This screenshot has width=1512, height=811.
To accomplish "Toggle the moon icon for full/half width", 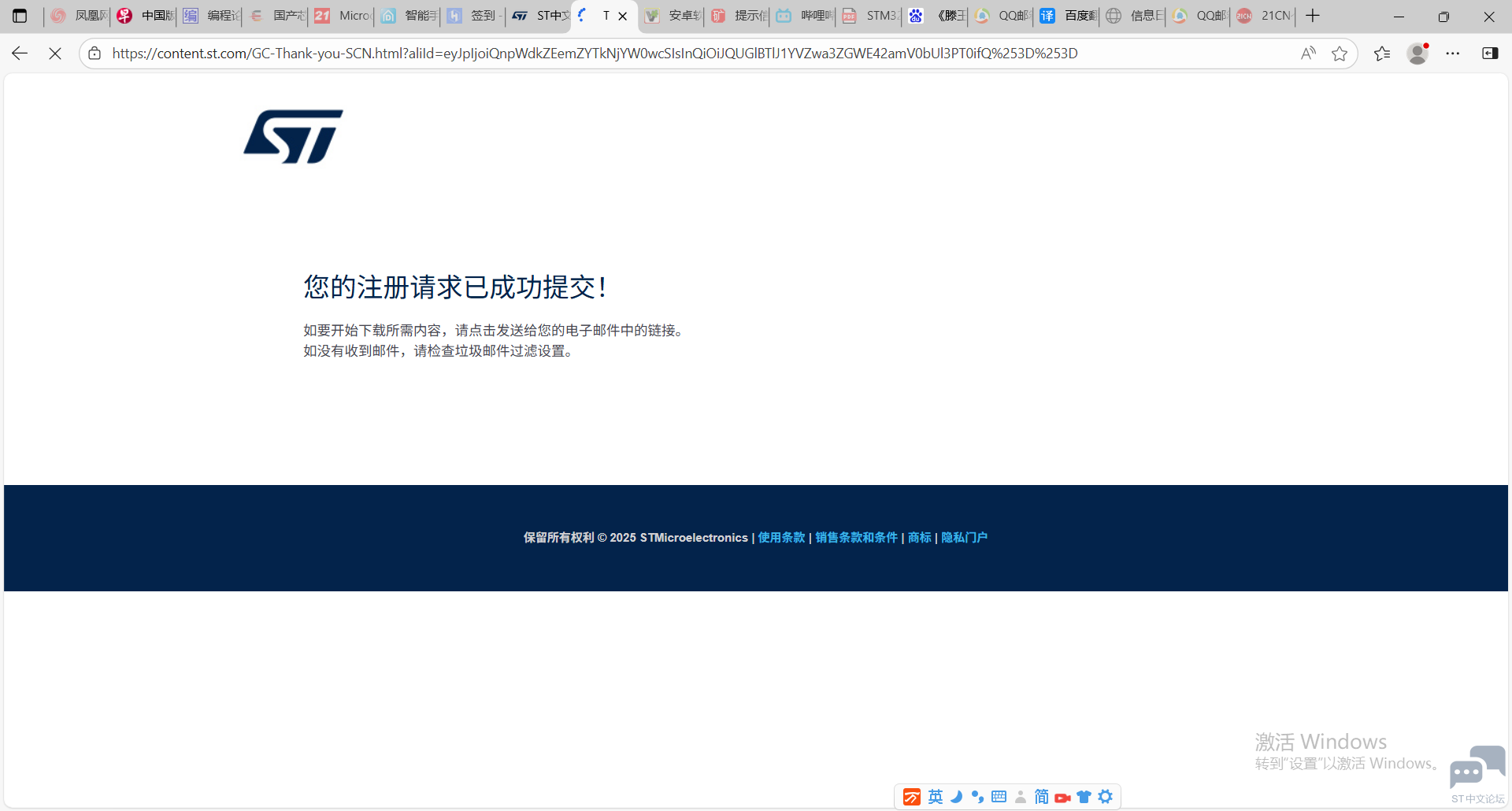I will (x=957, y=797).
